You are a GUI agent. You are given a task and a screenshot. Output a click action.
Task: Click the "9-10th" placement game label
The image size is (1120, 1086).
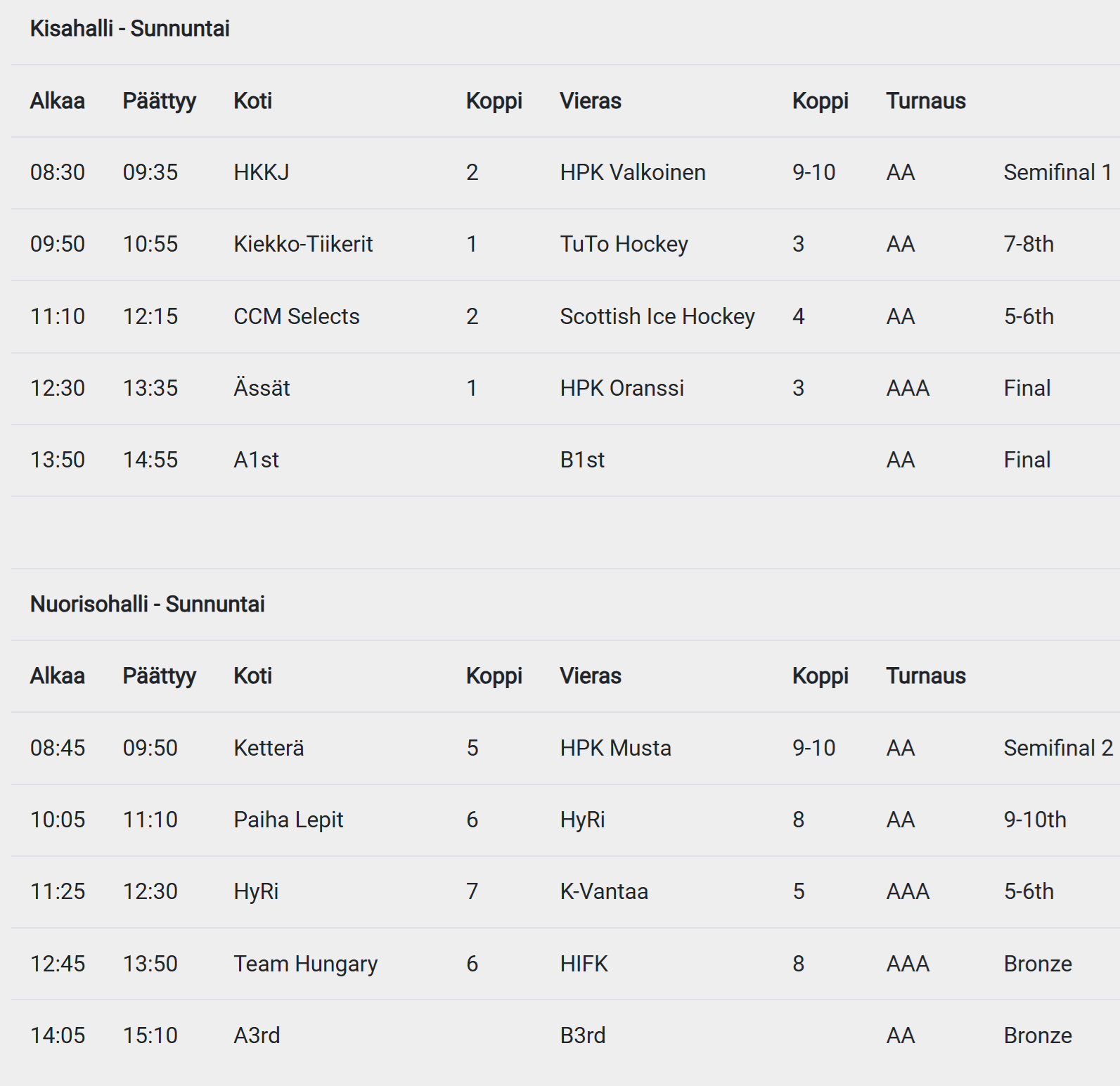pyautogui.click(x=1034, y=820)
